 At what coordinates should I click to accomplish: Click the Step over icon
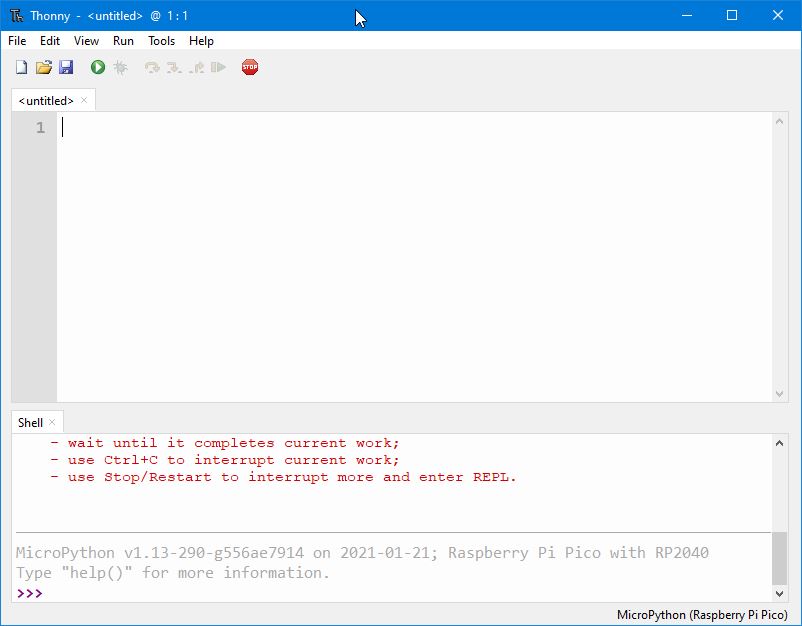152,67
